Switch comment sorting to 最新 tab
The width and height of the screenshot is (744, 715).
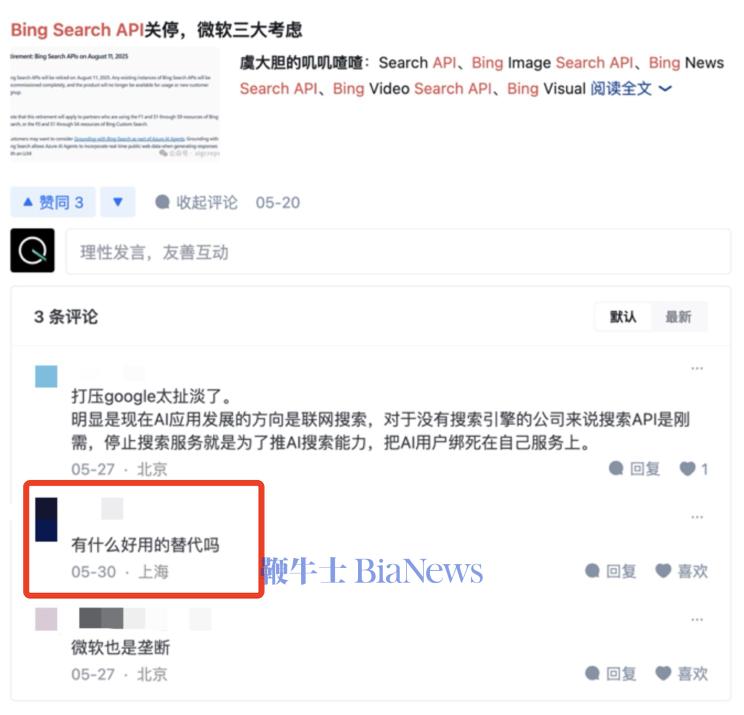pos(679,316)
